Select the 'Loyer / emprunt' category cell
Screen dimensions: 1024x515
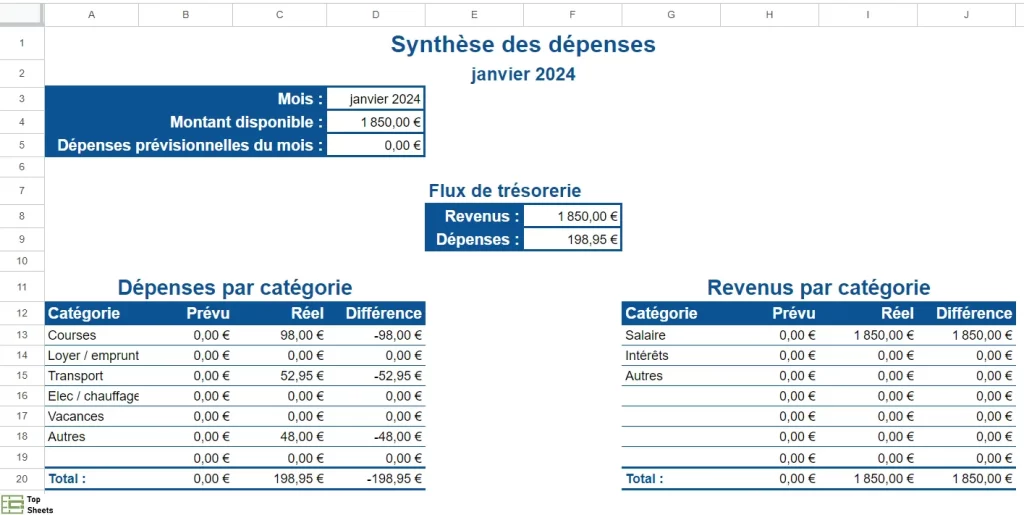pos(91,355)
